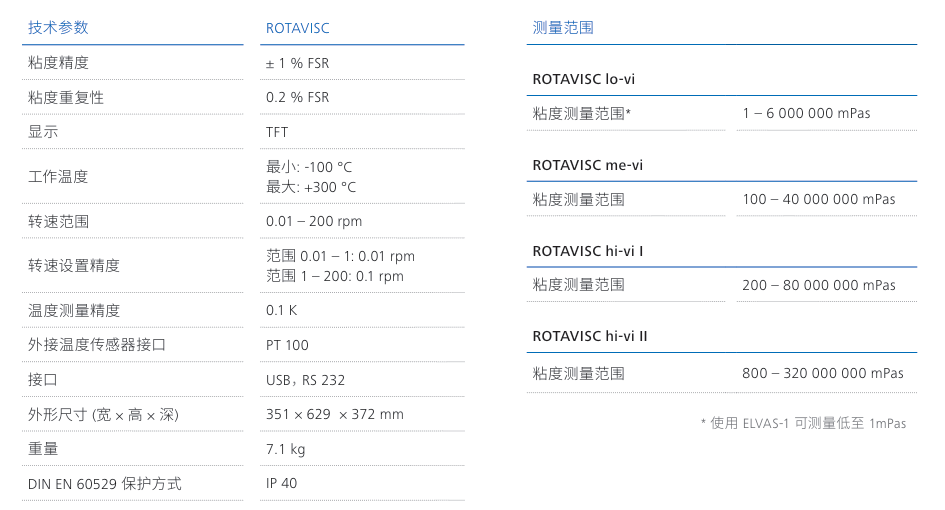The width and height of the screenshot is (945, 510).
Task: Select the TFT display value
Action: (x=277, y=132)
